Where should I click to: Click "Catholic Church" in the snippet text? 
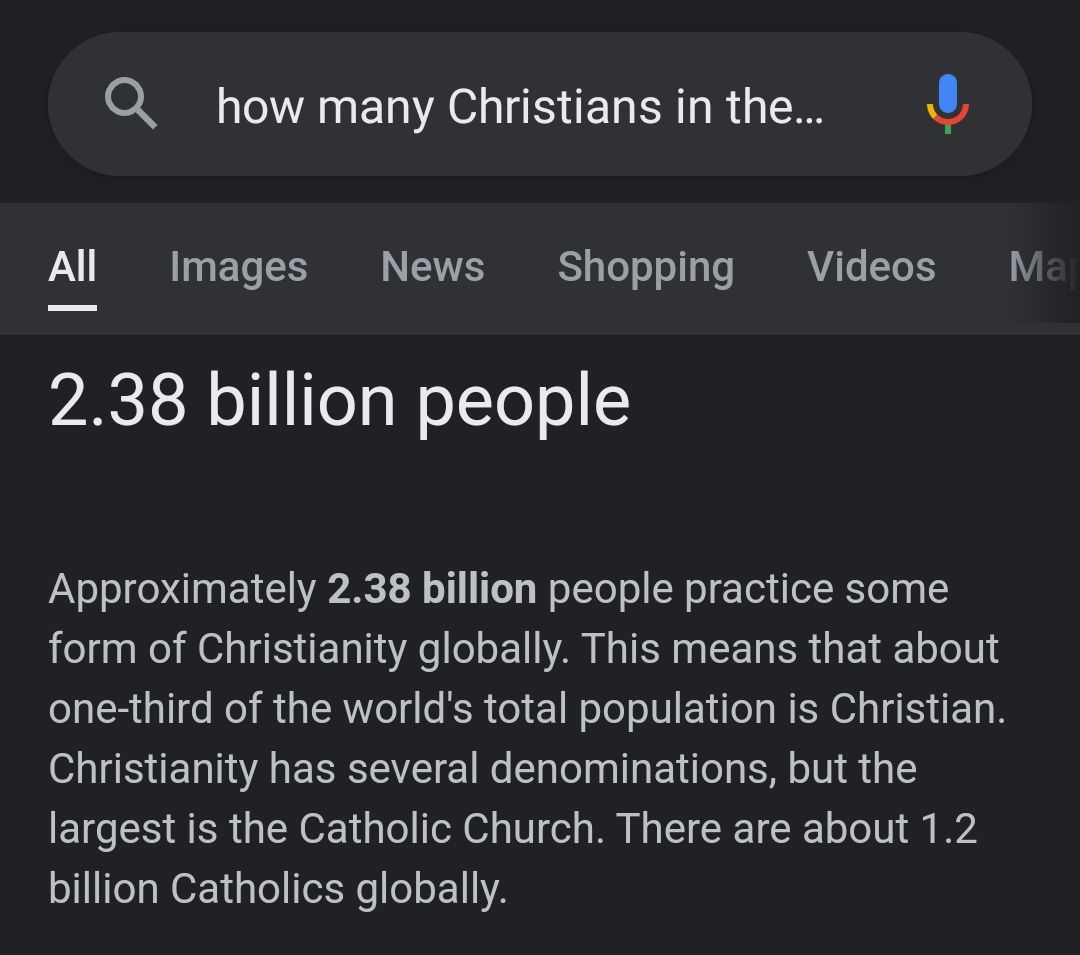point(450,829)
